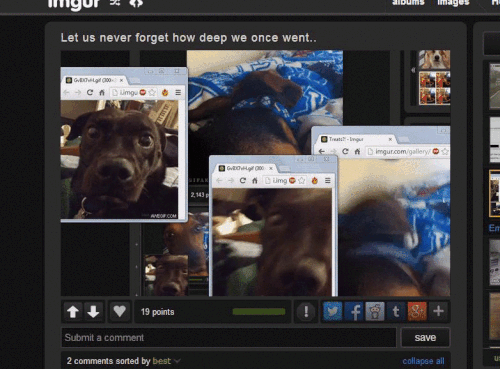Share the post on Twitter
This screenshot has height=369, width=500.
(333, 312)
